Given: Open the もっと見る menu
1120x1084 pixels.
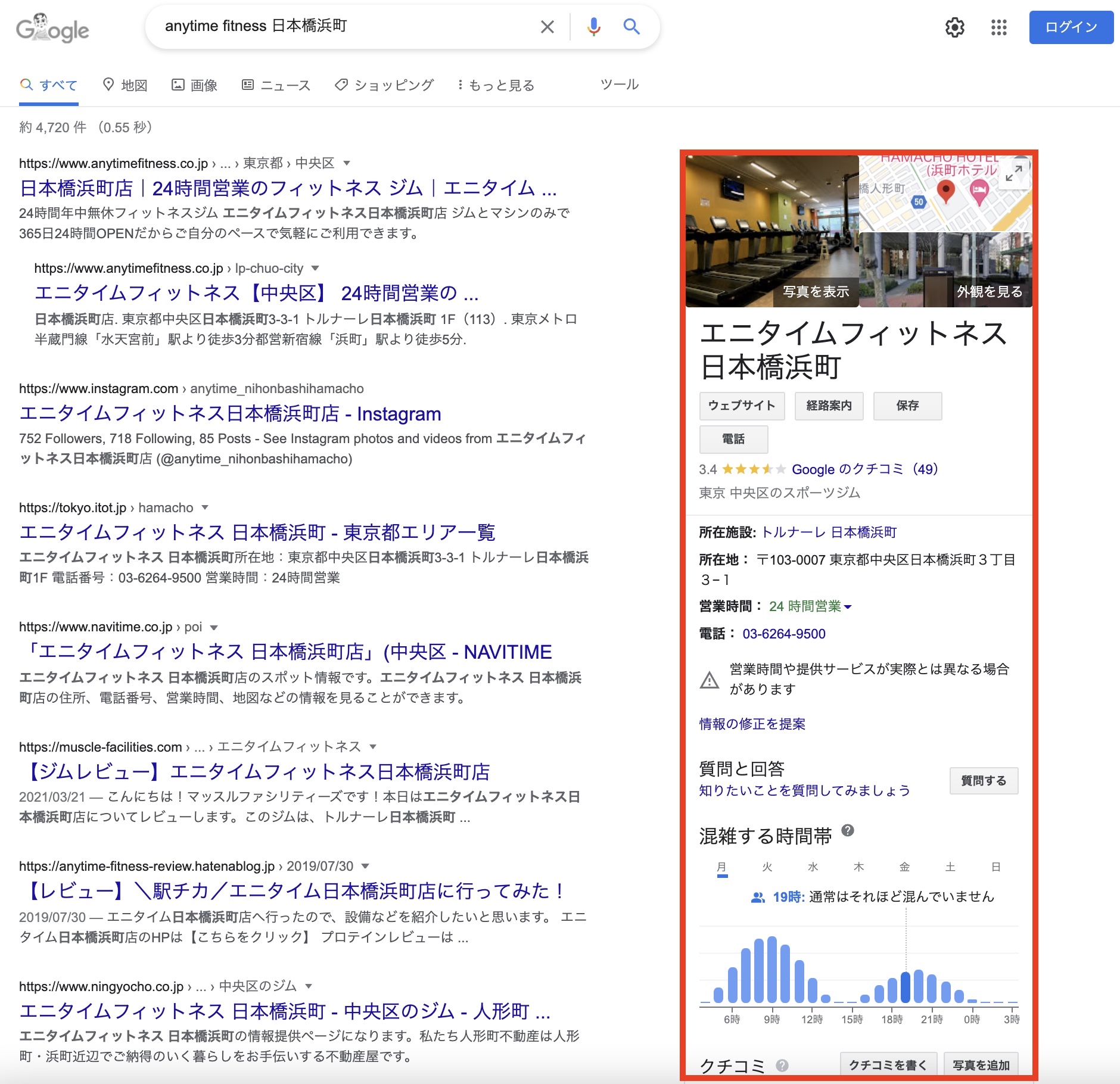Looking at the screenshot, I should click(x=496, y=85).
